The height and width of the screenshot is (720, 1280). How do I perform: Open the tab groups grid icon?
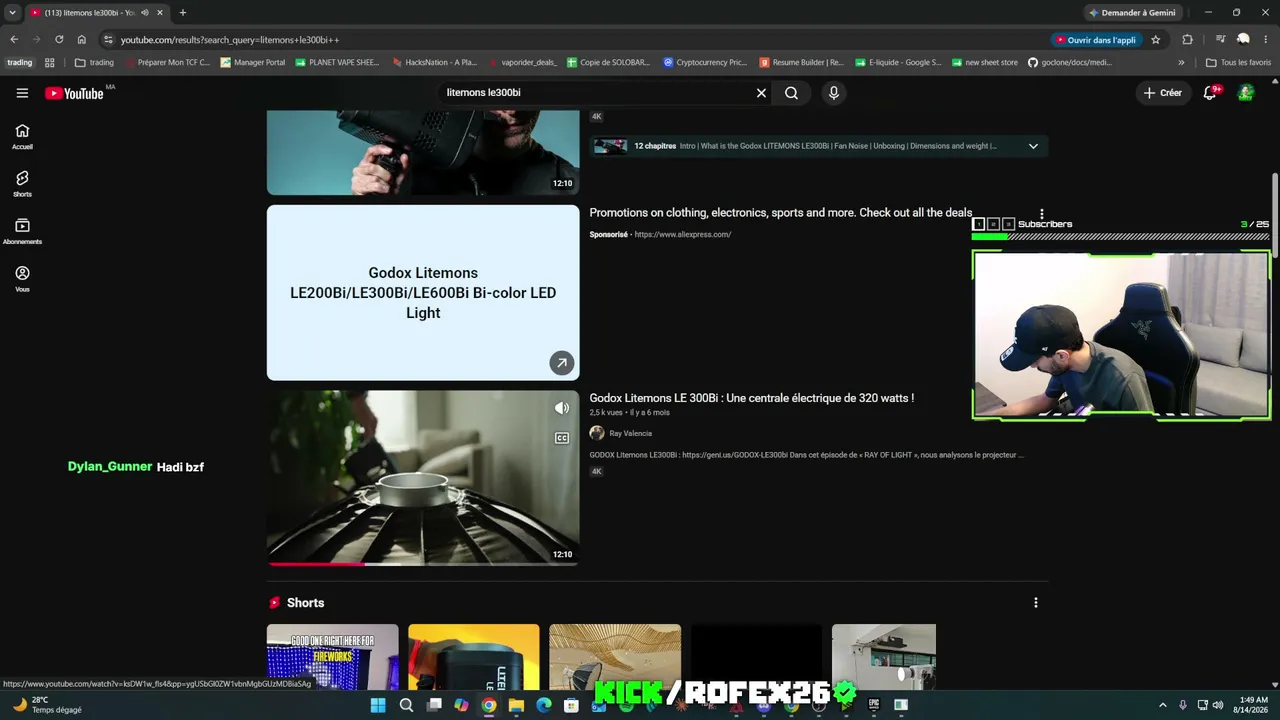50,62
